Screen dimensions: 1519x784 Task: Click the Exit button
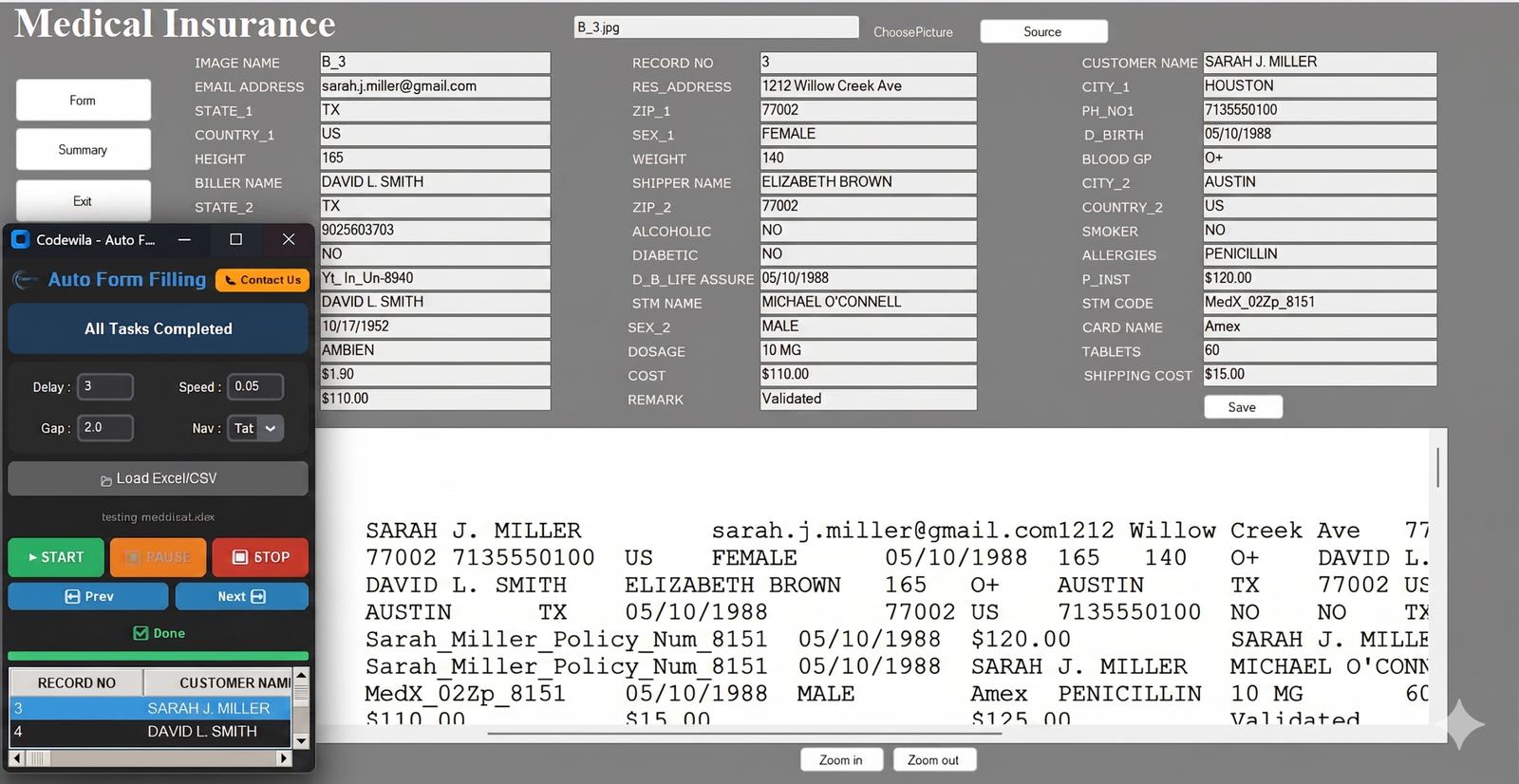tap(84, 200)
